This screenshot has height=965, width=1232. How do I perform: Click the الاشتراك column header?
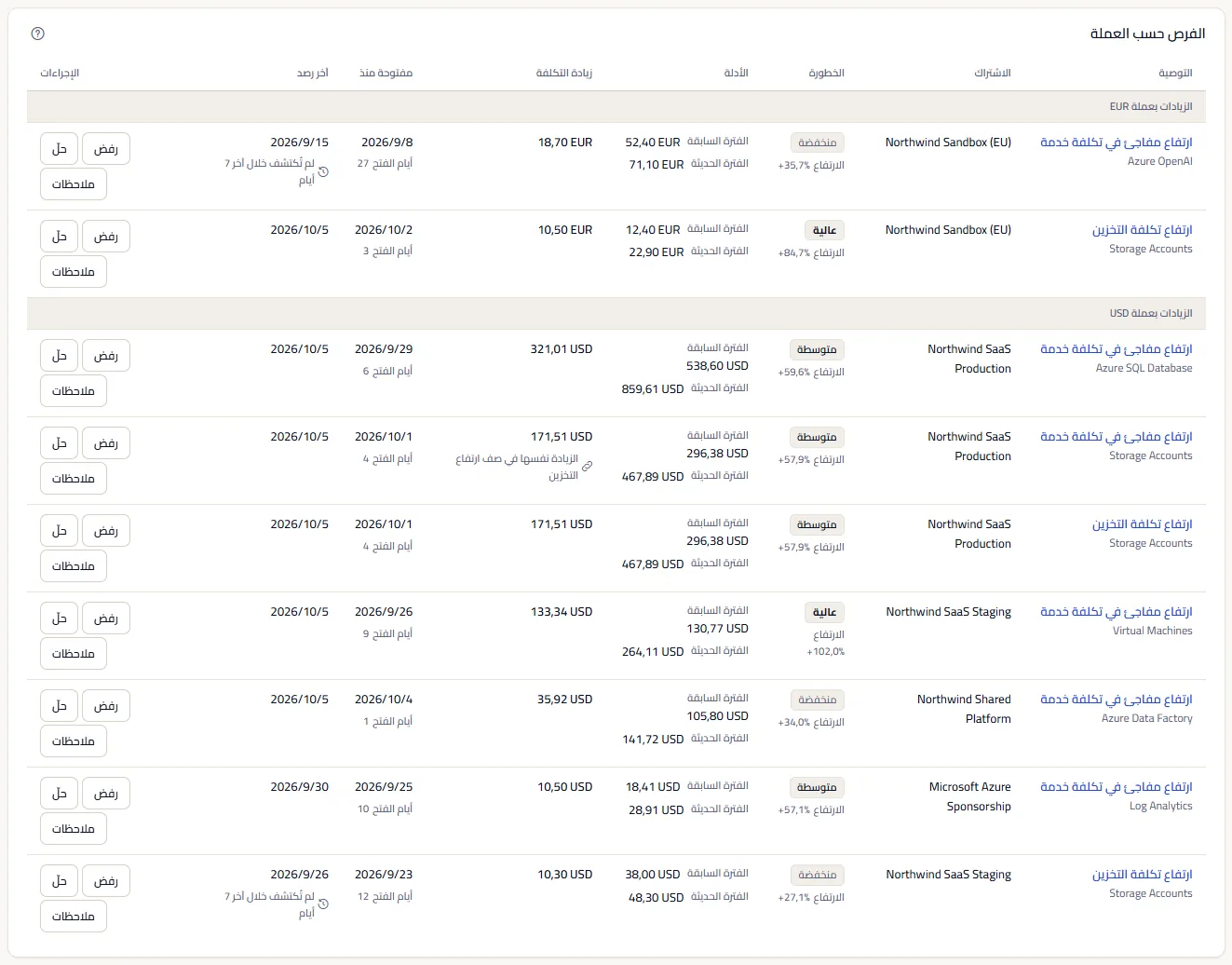(x=993, y=73)
